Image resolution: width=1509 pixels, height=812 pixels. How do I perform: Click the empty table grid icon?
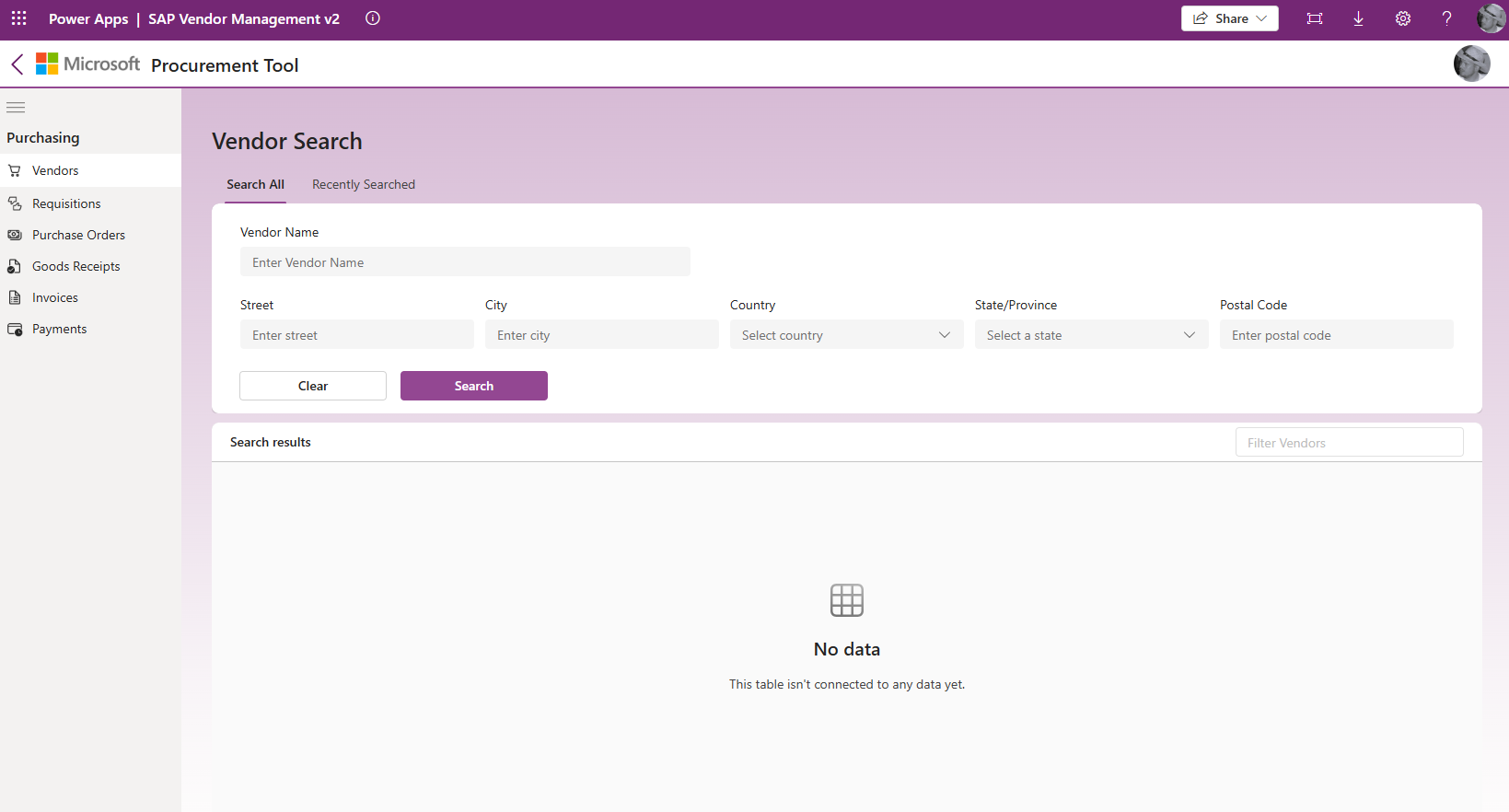click(847, 600)
